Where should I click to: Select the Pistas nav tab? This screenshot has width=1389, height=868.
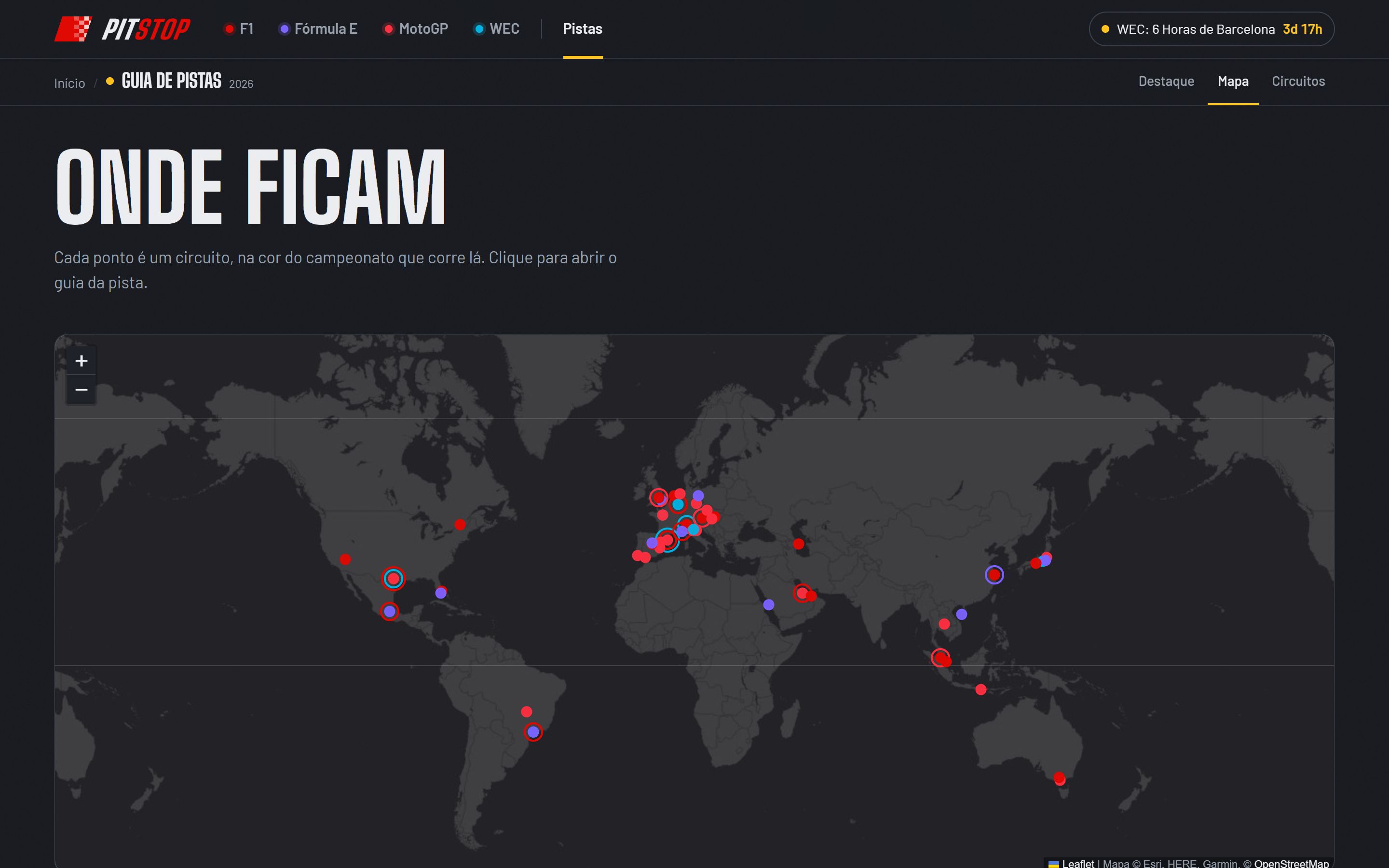point(583,29)
